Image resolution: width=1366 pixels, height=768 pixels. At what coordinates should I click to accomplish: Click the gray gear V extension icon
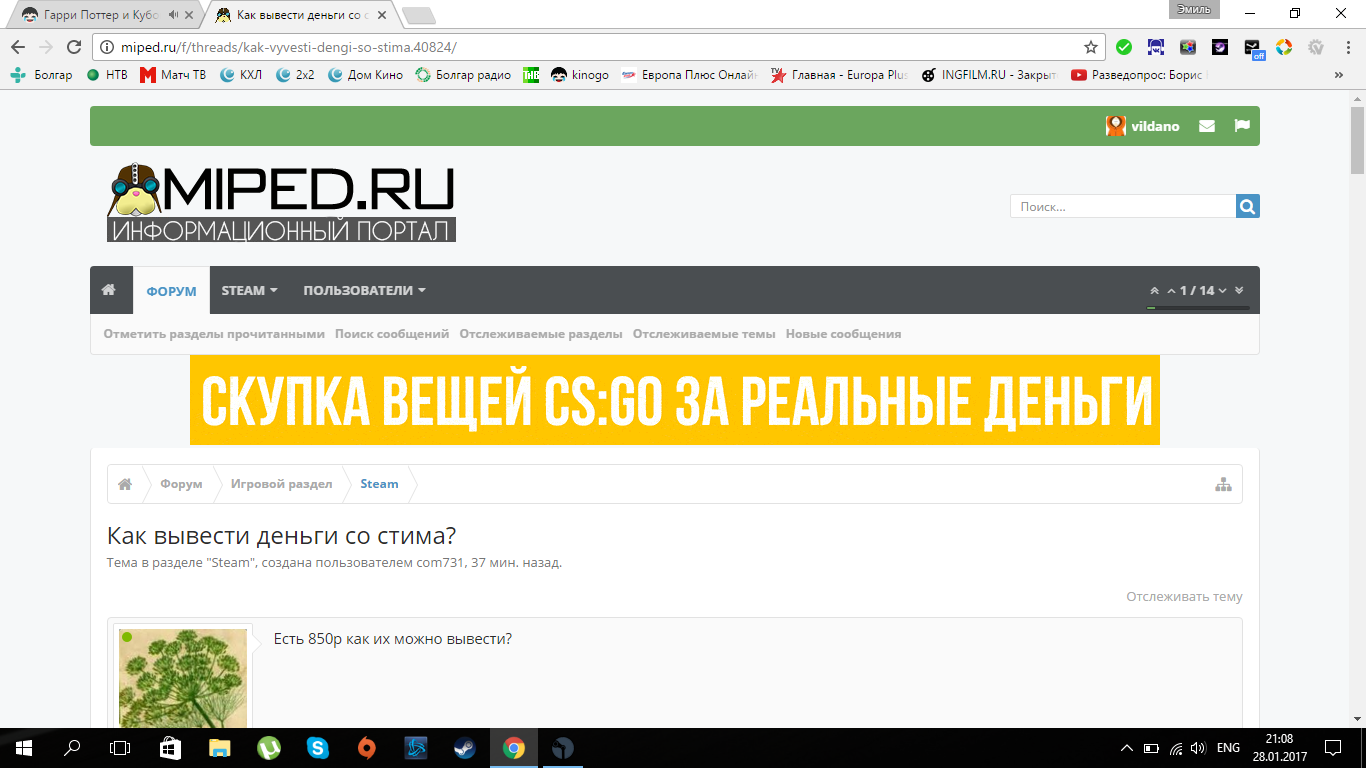tap(1316, 47)
